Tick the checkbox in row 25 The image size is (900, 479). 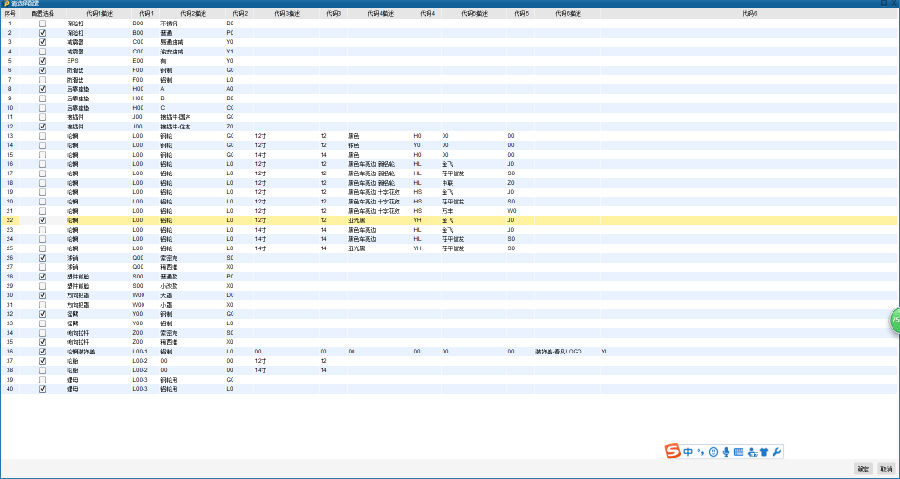[x=42, y=248]
